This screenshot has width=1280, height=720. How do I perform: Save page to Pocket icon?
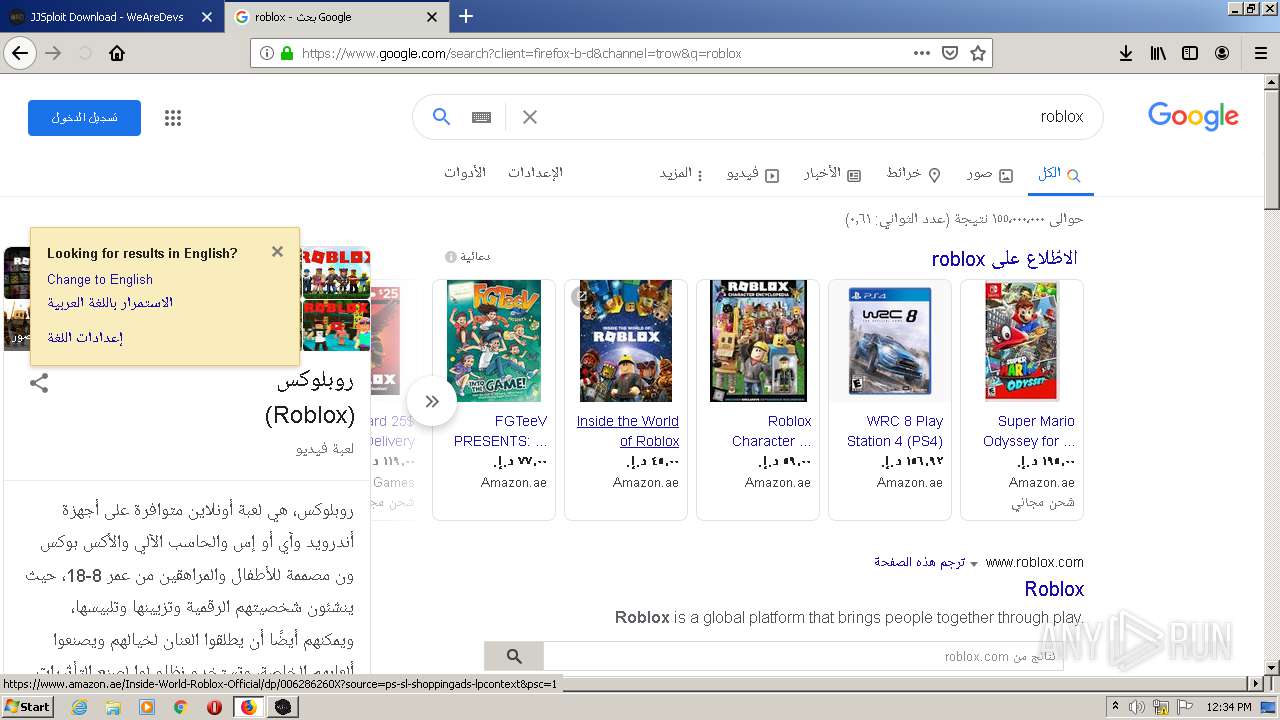[x=950, y=53]
